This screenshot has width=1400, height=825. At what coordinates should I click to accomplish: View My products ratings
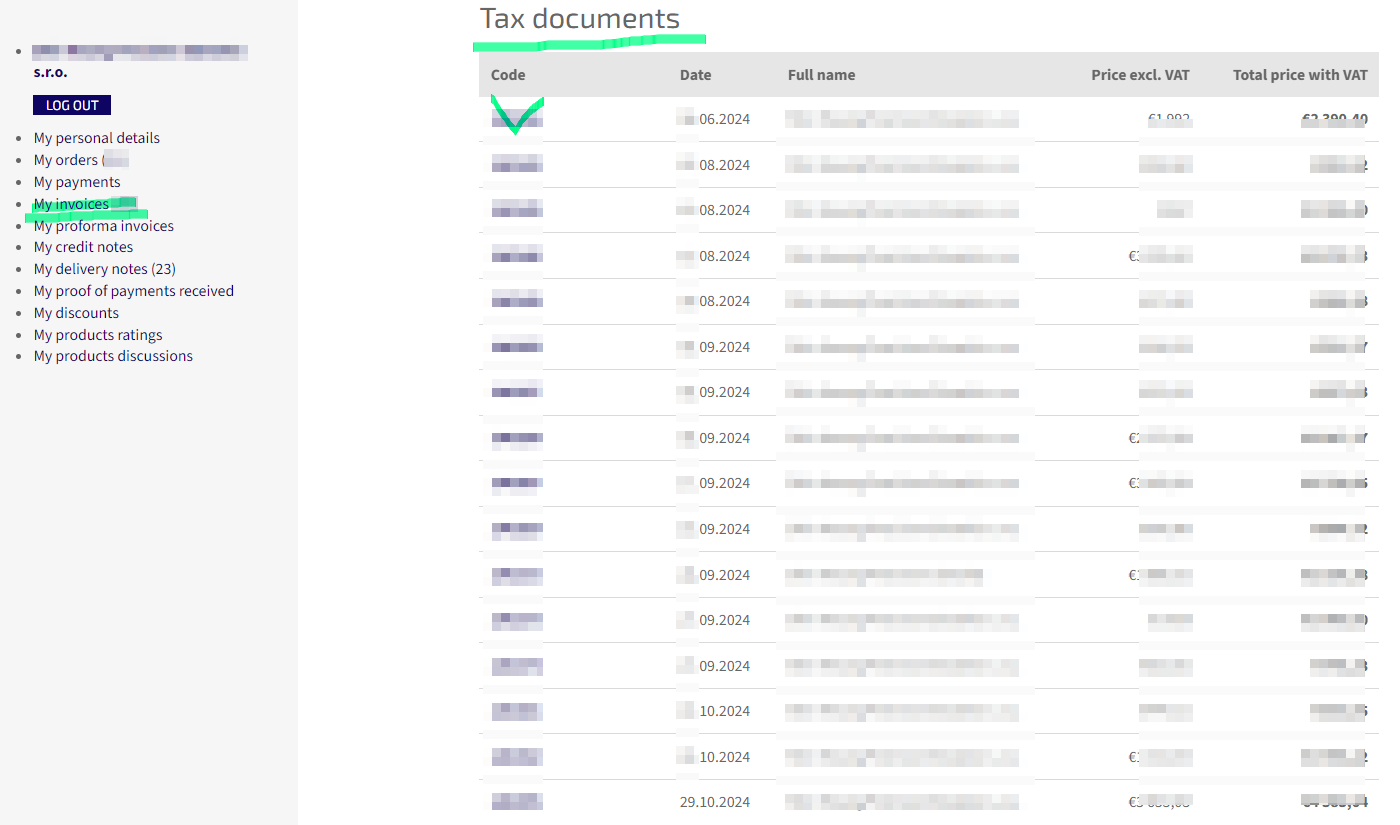[x=98, y=335]
